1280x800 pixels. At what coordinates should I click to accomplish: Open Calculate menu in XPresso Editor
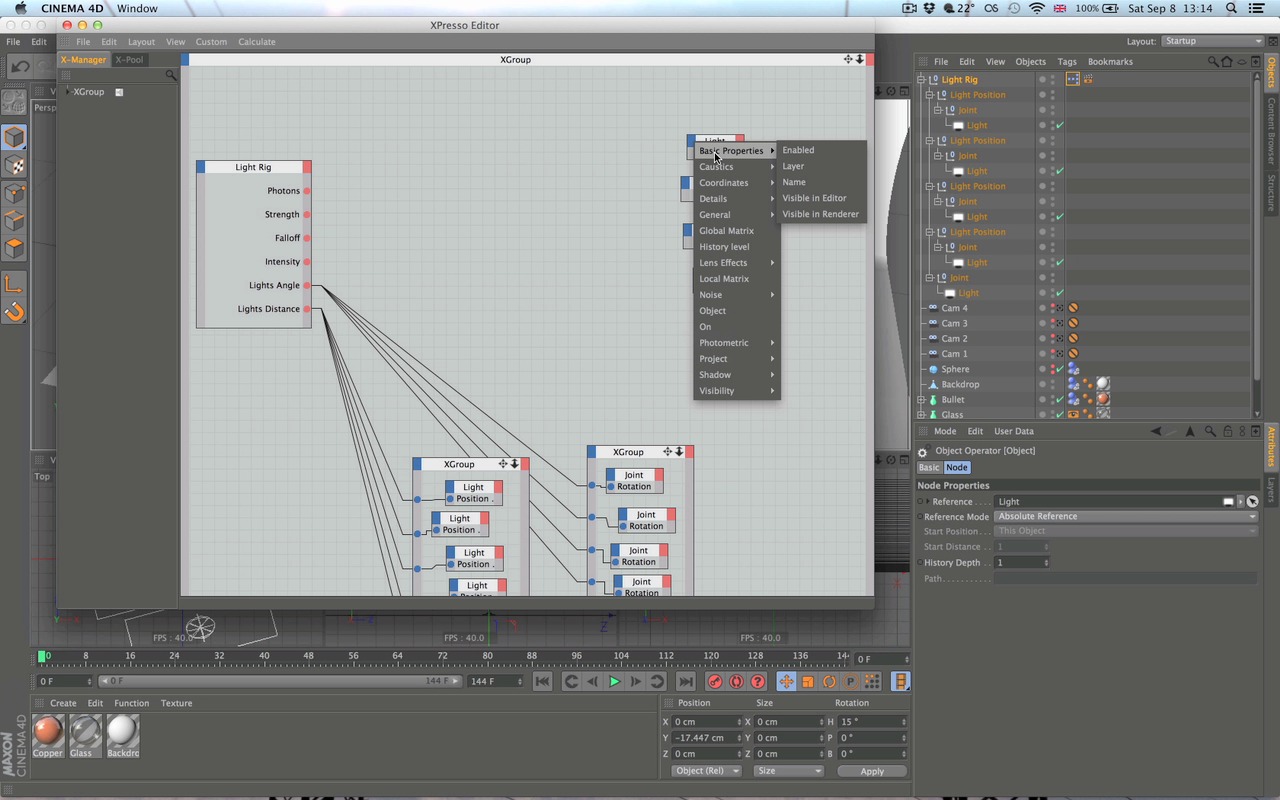tap(256, 42)
